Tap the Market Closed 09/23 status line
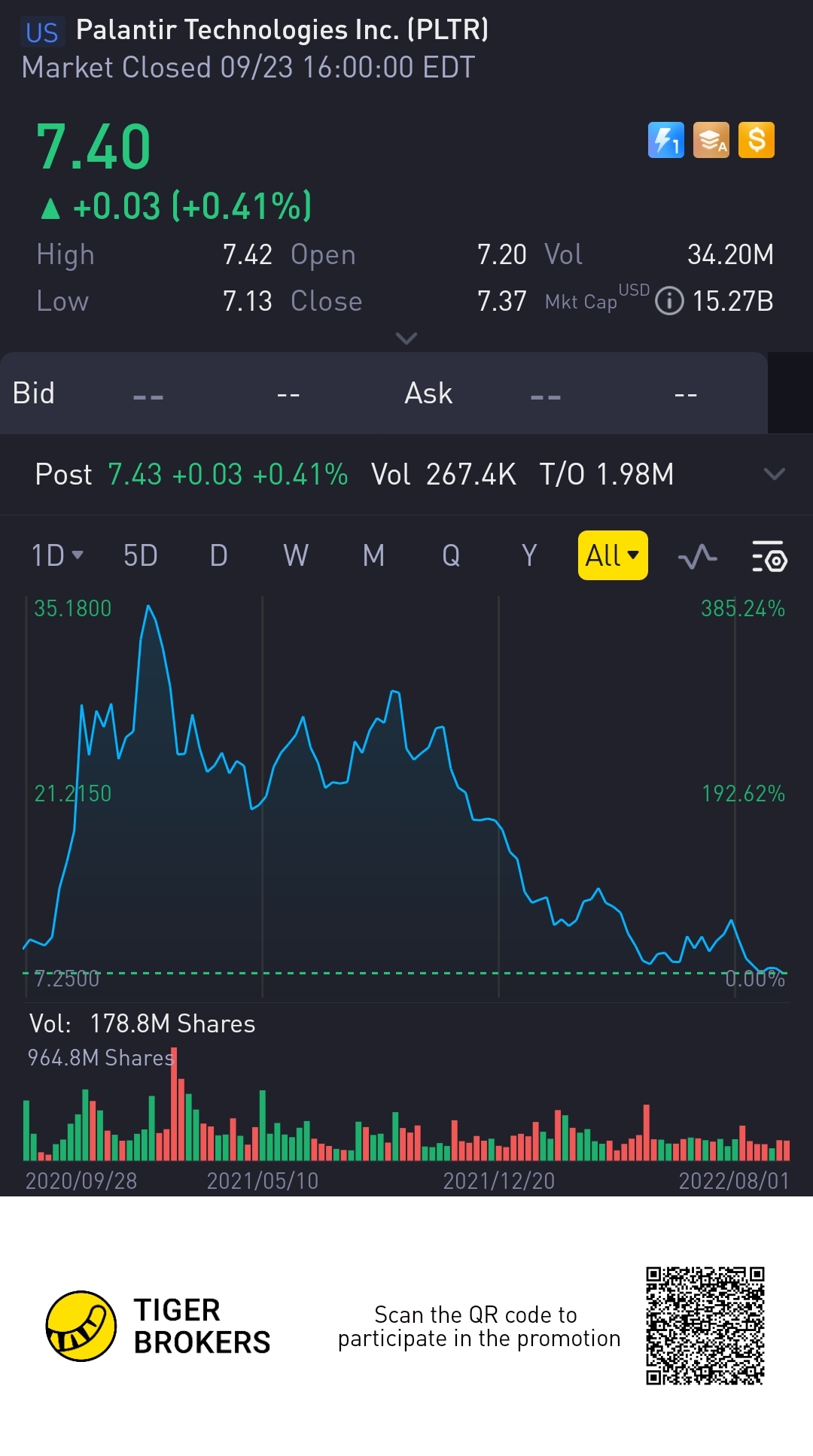 248,68
